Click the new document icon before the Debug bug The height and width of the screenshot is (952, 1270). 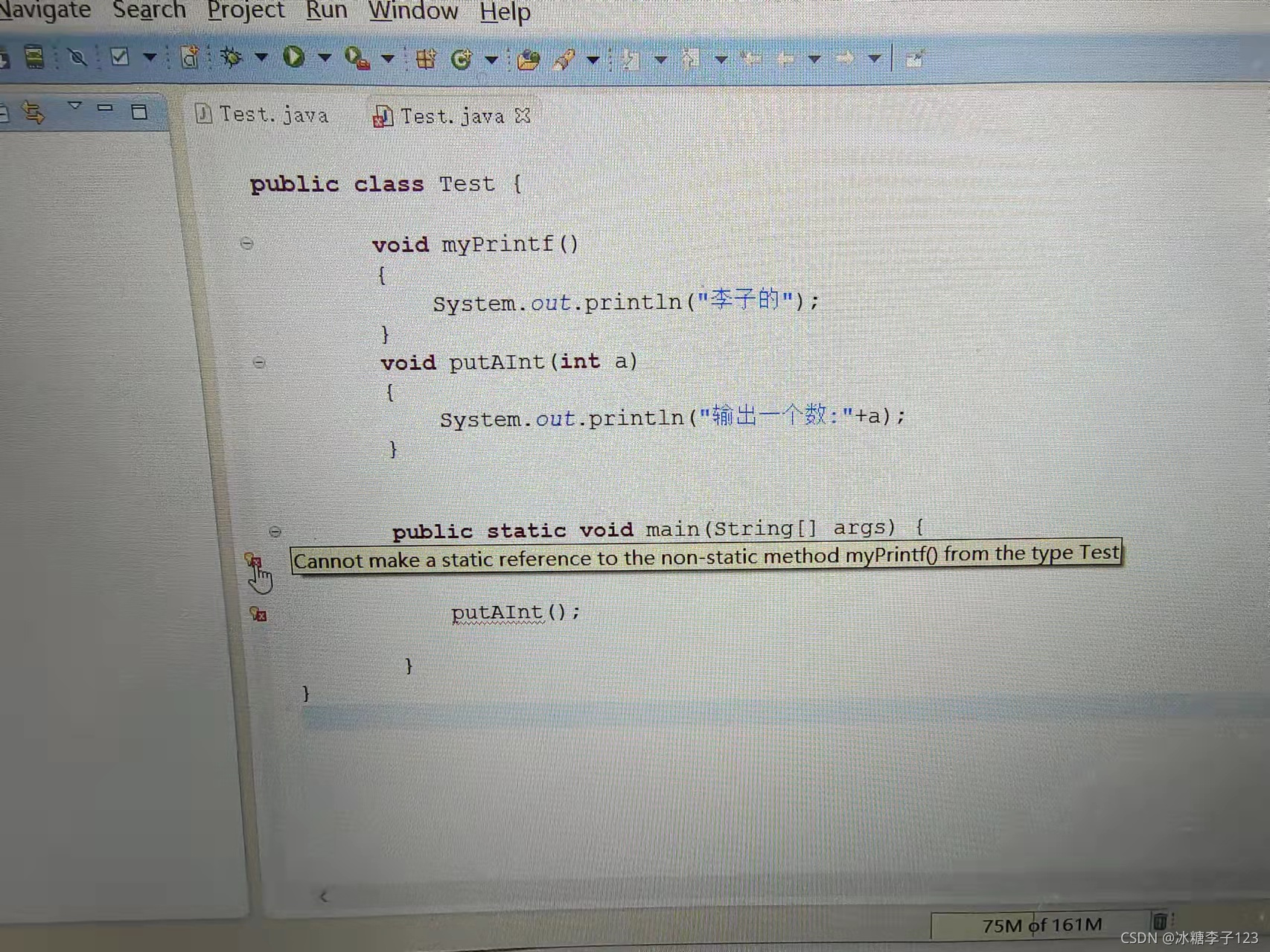[190, 57]
